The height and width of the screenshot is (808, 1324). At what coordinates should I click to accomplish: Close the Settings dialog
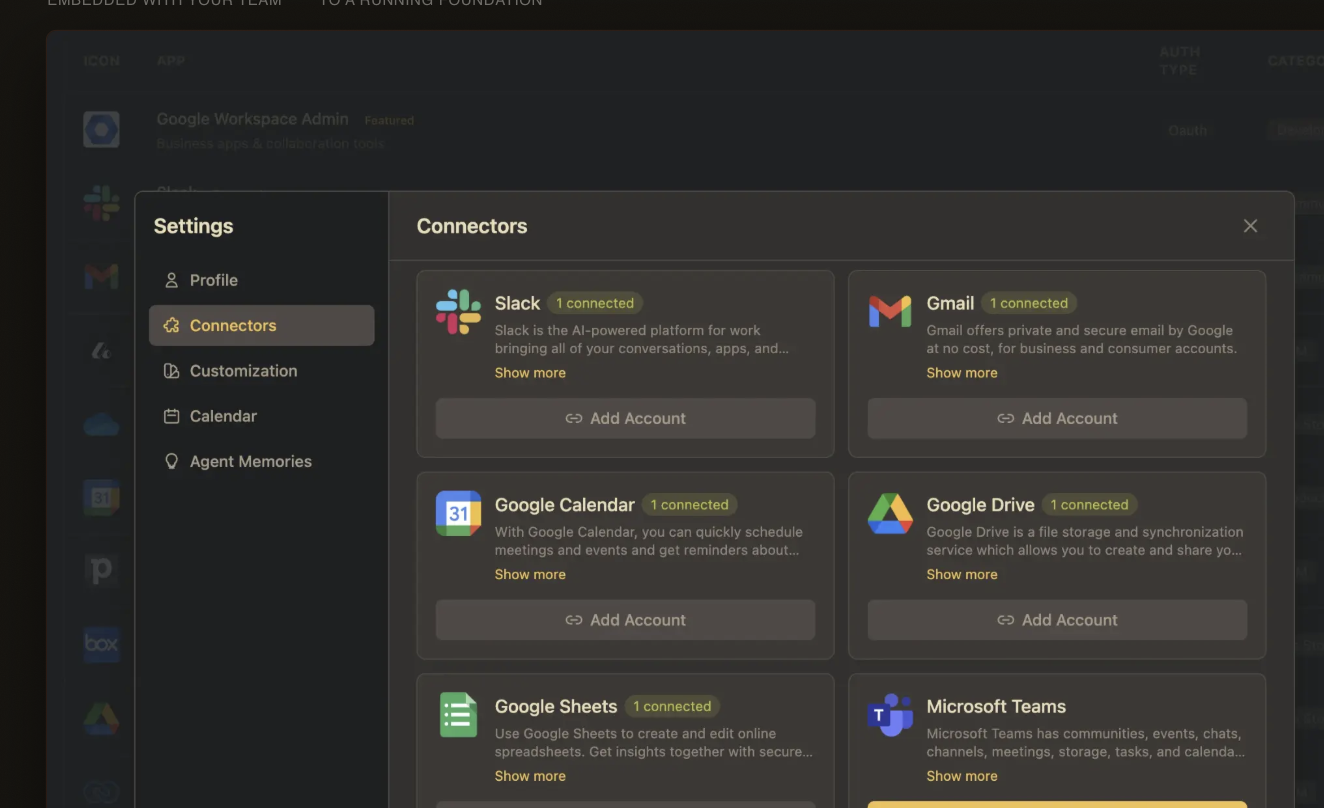(1250, 226)
